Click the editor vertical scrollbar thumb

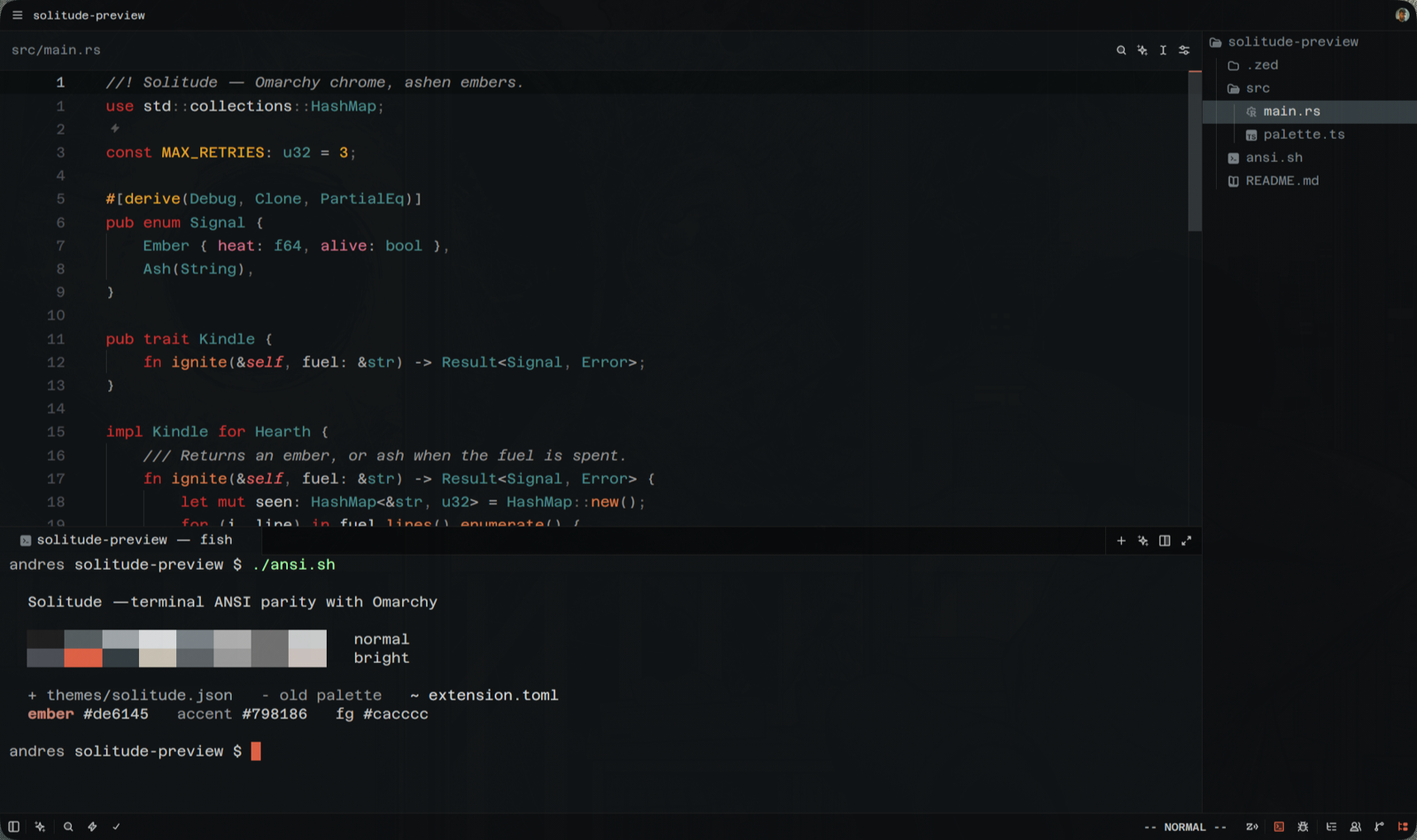coord(1195,151)
